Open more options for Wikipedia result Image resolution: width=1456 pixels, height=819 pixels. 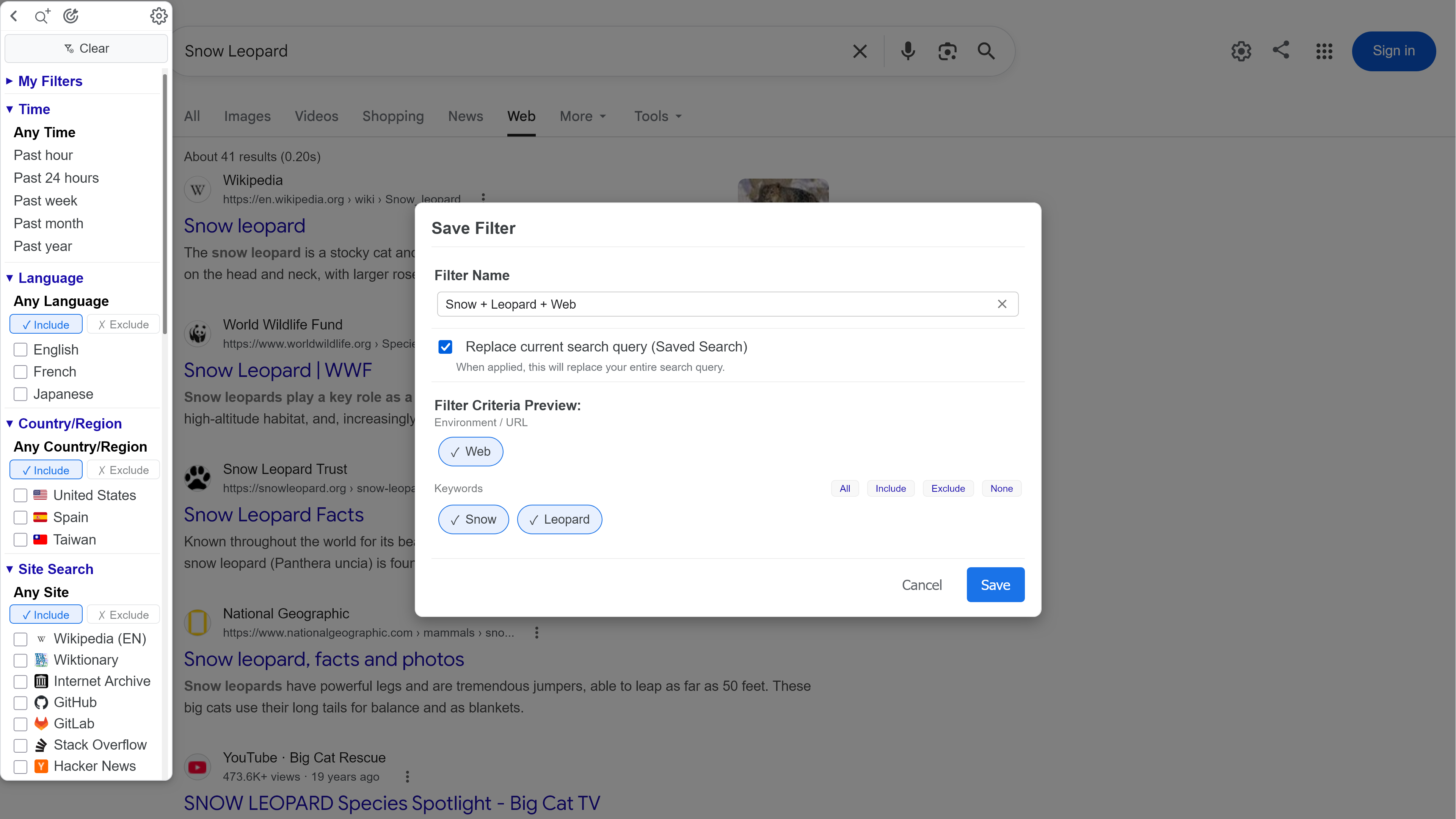[483, 197]
